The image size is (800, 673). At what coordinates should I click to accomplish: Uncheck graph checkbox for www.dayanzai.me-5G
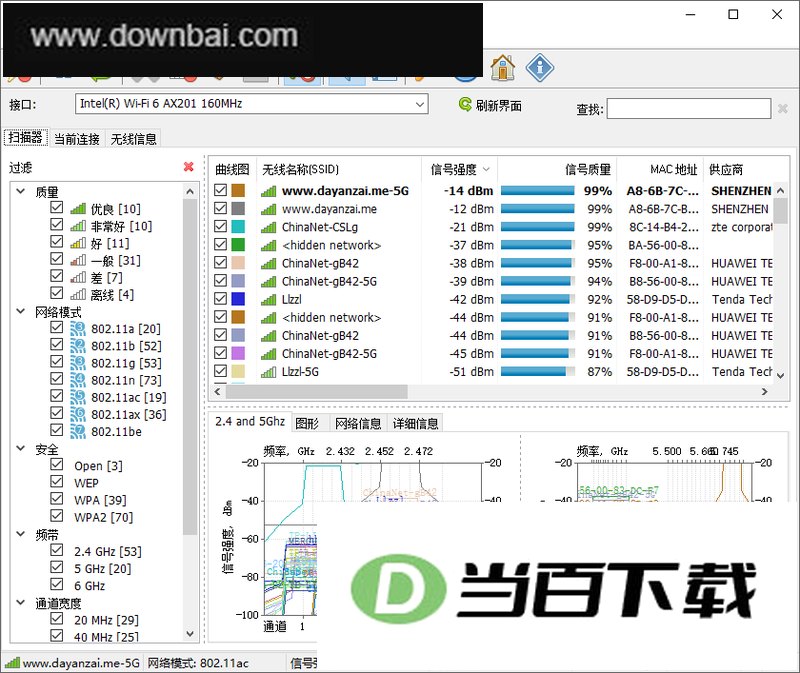point(220,190)
